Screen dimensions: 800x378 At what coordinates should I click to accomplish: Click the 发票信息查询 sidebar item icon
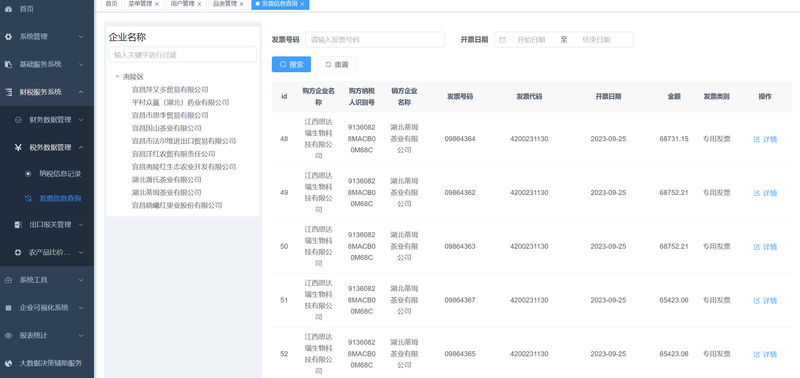click(x=28, y=198)
